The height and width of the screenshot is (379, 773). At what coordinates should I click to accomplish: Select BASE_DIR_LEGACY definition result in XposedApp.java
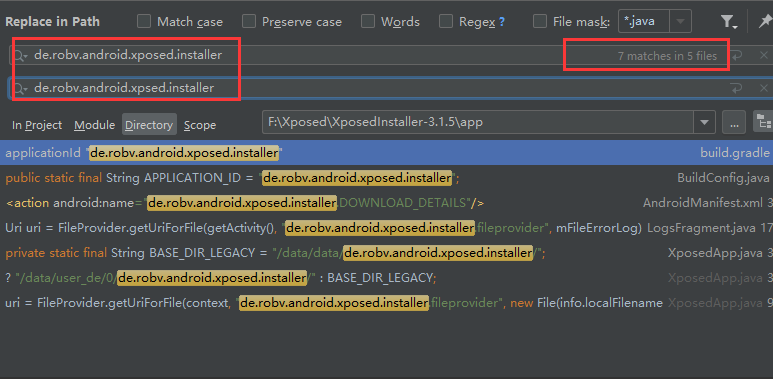[x=386, y=253]
